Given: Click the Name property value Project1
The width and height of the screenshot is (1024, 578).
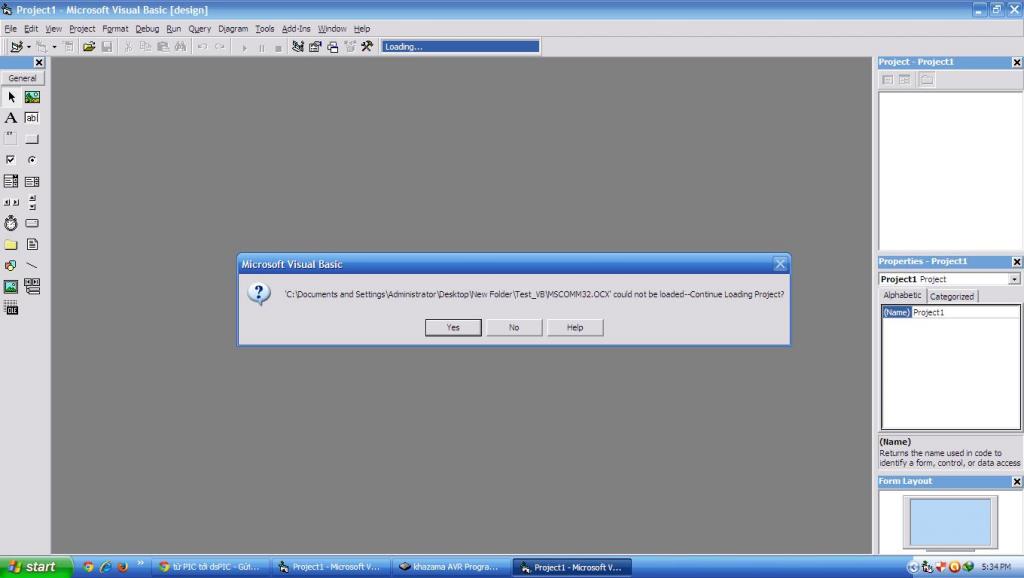Looking at the screenshot, I should click(965, 312).
